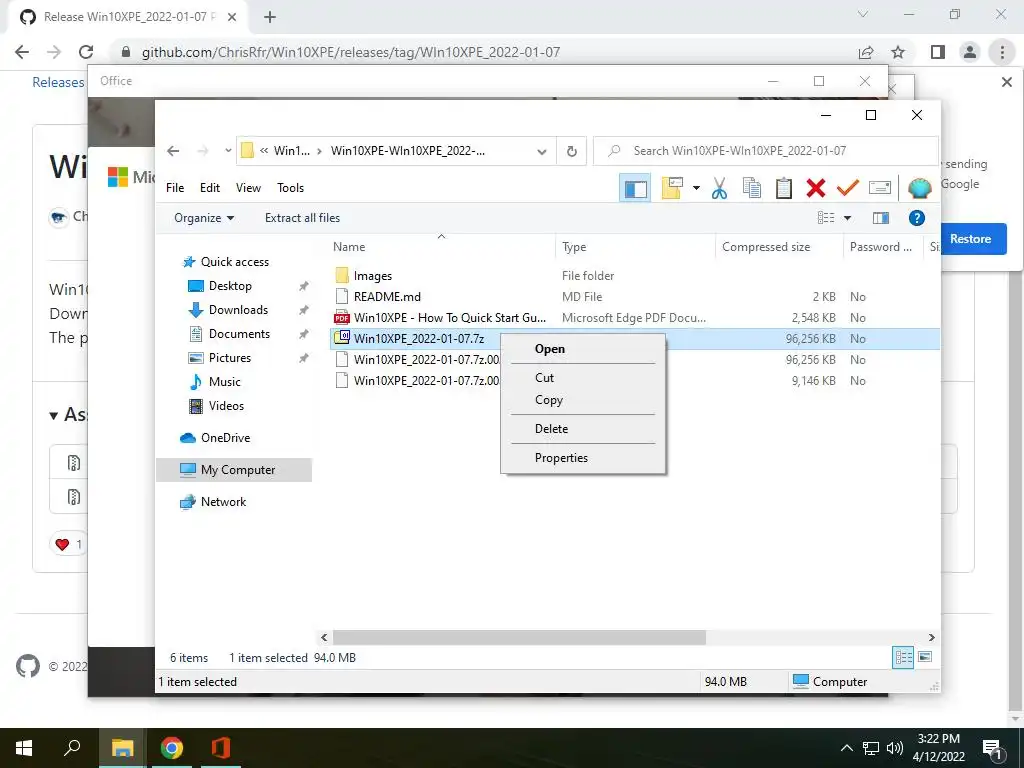
Task: Click the Win1... breadcrumb in address bar
Action: point(291,151)
